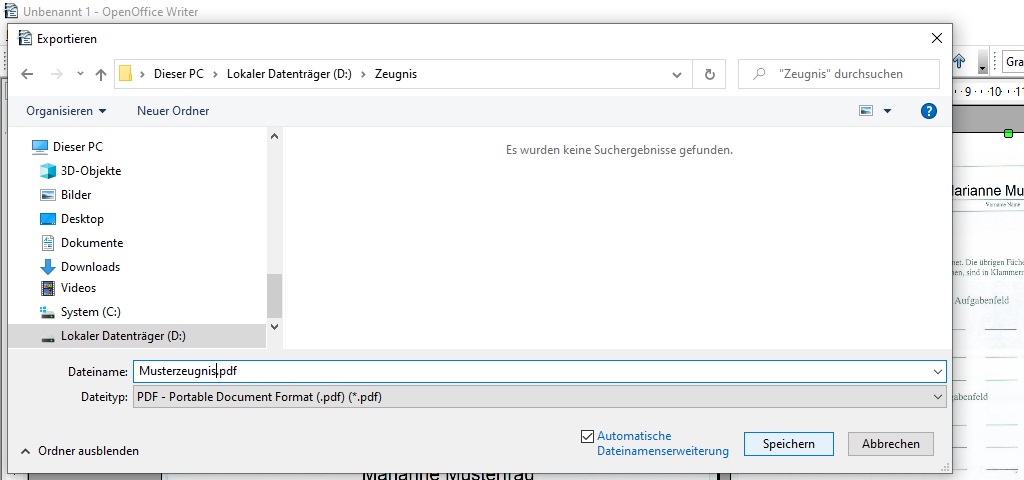Image resolution: width=1024 pixels, height=480 pixels.
Task: Expand the Dateityp PDF format dropdown
Action: point(937,397)
